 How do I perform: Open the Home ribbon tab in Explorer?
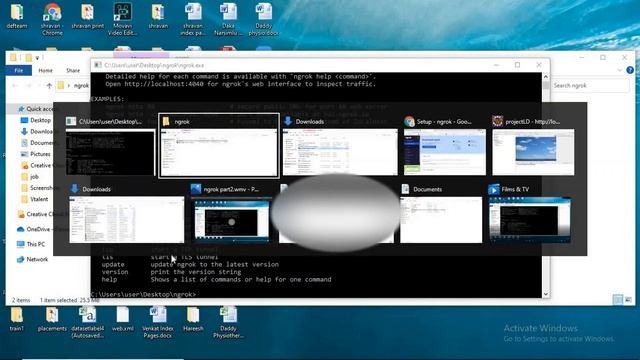pyautogui.click(x=45, y=71)
